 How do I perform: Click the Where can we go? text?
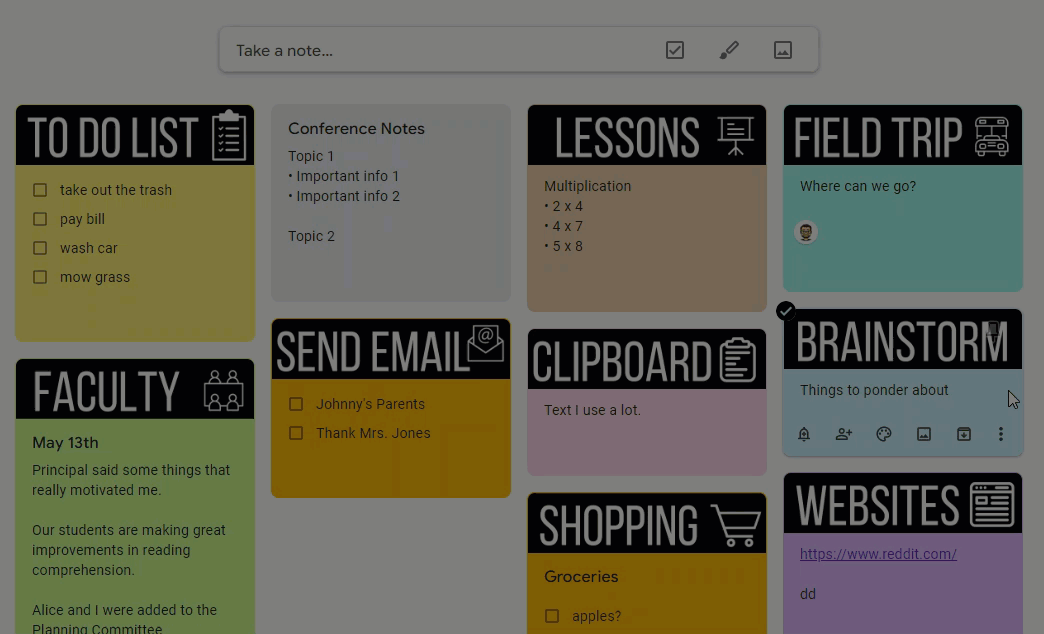click(x=858, y=186)
